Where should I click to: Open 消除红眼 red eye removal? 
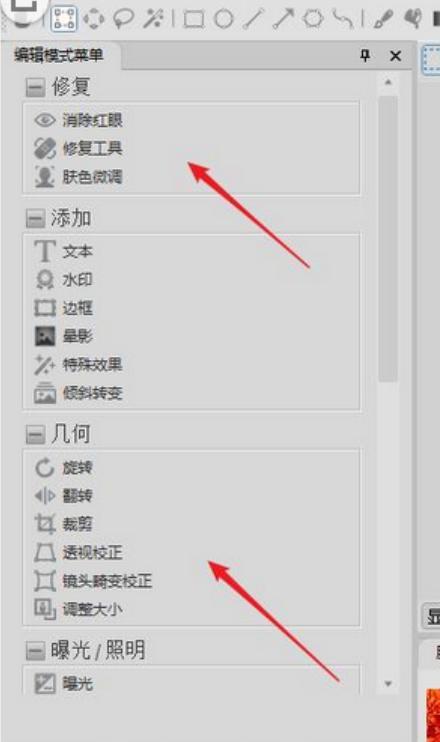coord(79,120)
